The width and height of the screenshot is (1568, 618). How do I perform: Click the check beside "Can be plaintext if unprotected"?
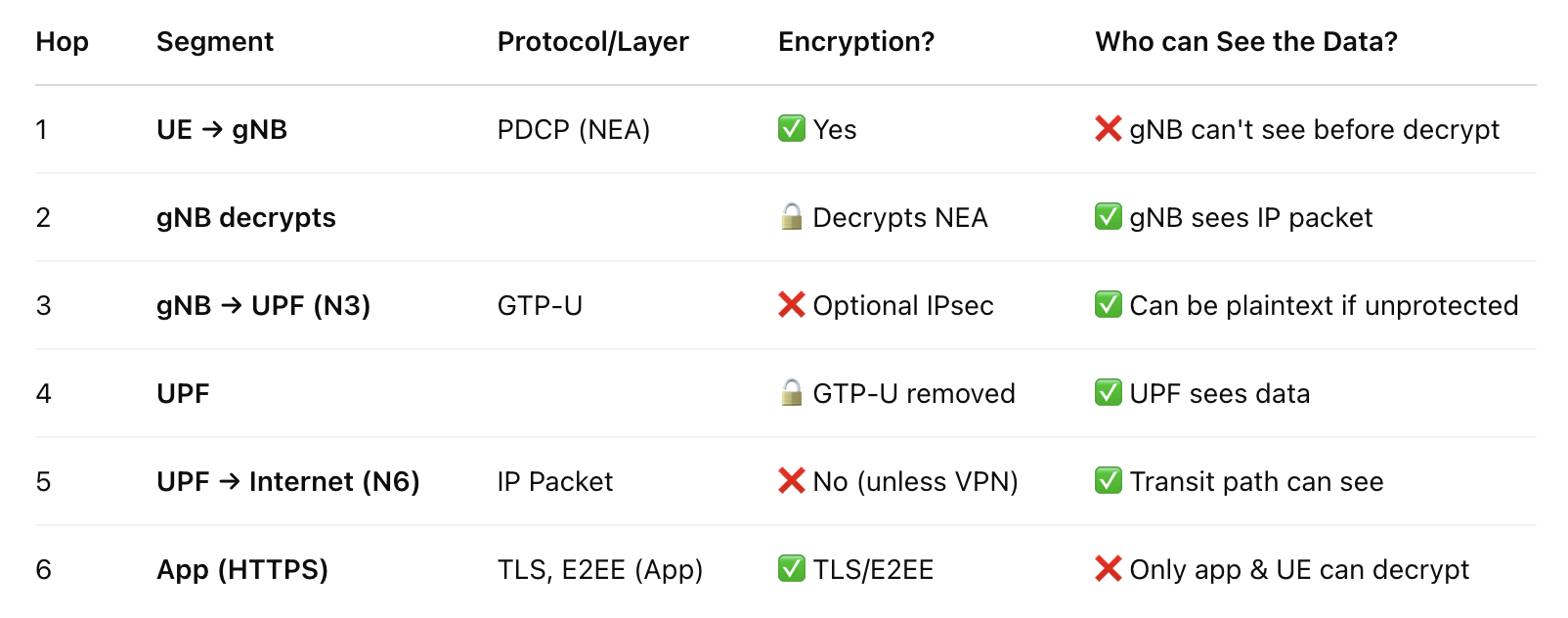point(1108,305)
